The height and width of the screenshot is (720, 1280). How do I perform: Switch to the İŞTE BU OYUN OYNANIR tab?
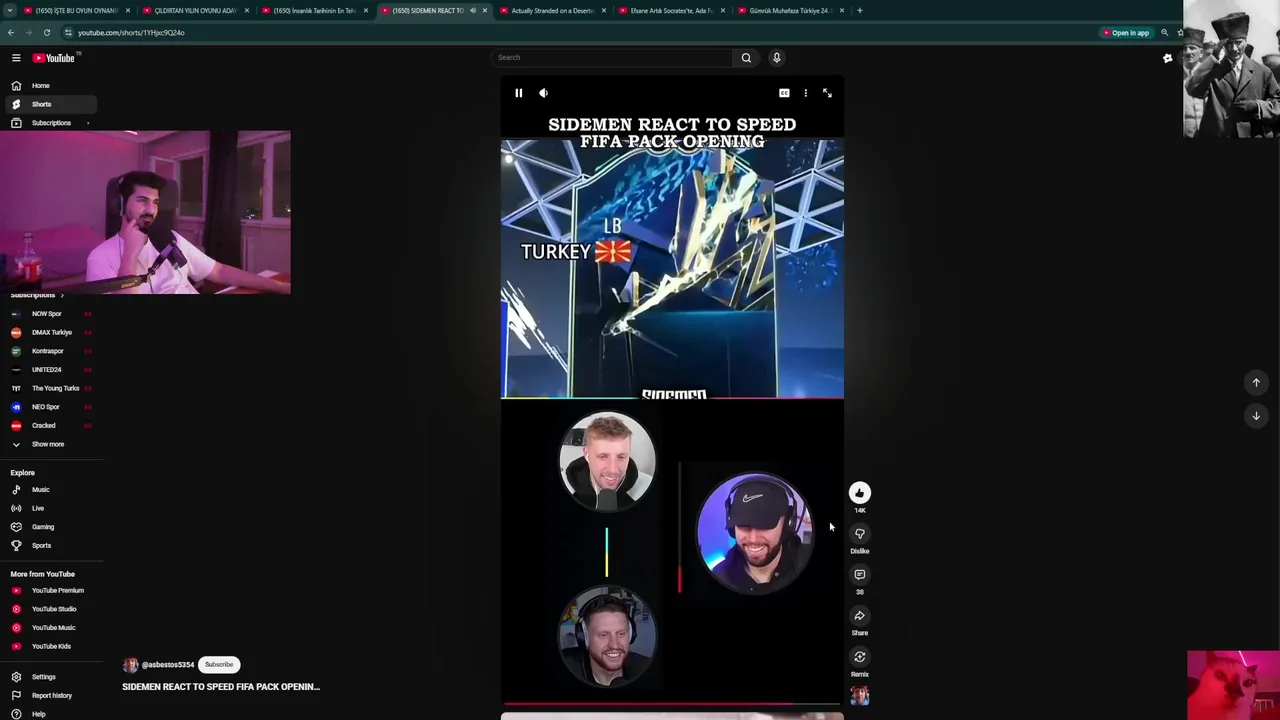[x=78, y=11]
